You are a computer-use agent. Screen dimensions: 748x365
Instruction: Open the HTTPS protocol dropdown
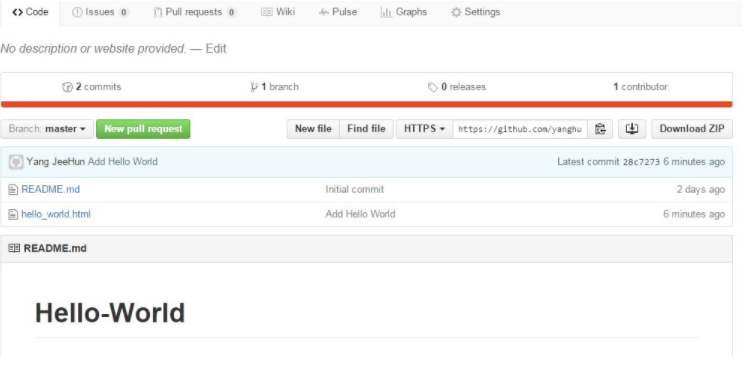click(x=425, y=129)
